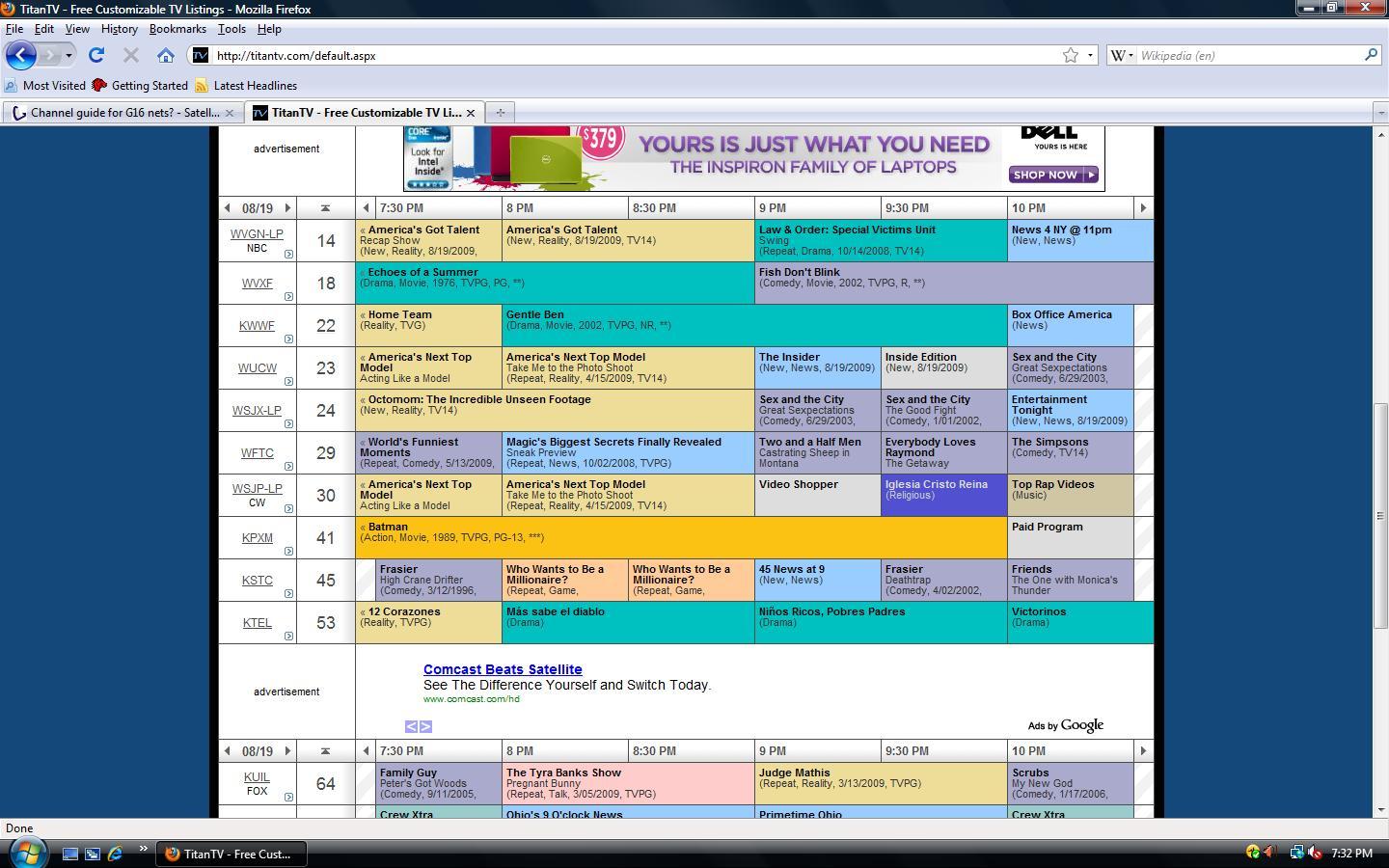Open the History menu
This screenshot has width=1389, height=868.
point(120,29)
